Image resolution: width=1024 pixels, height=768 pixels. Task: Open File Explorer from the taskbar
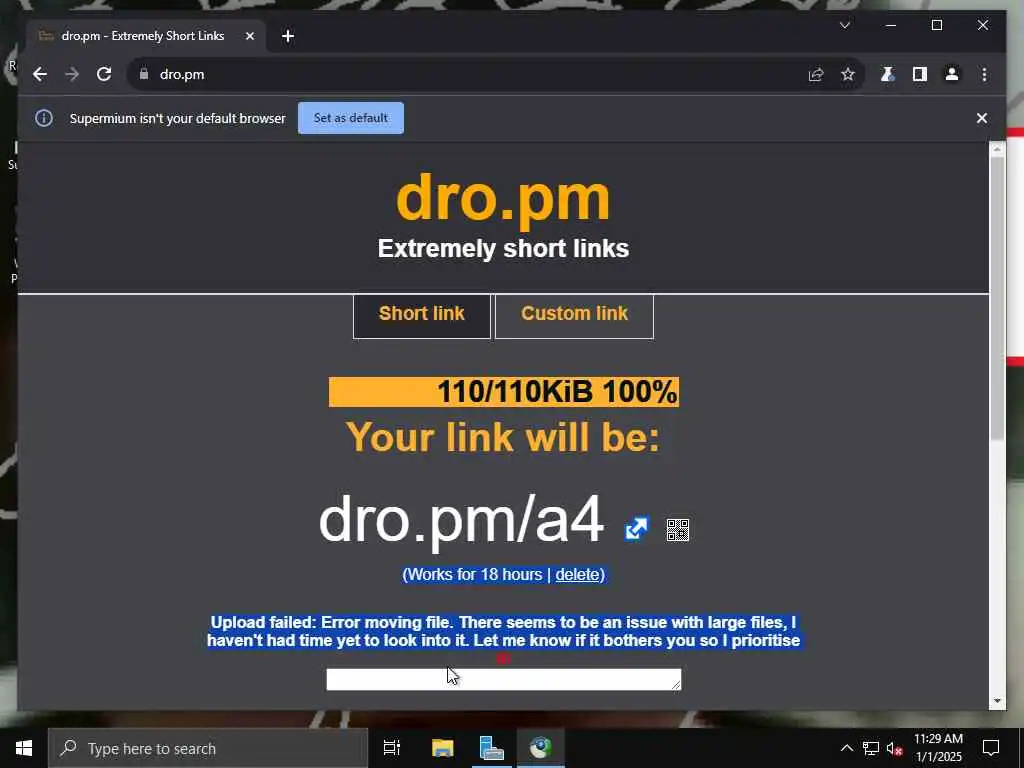pos(443,748)
